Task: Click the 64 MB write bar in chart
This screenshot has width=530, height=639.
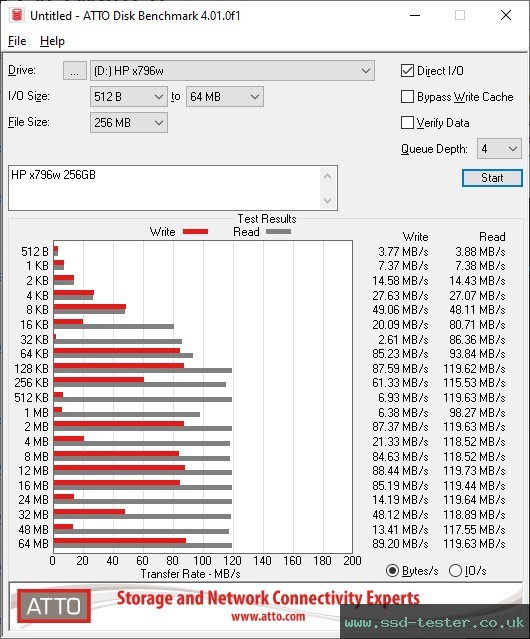Action: coord(120,541)
